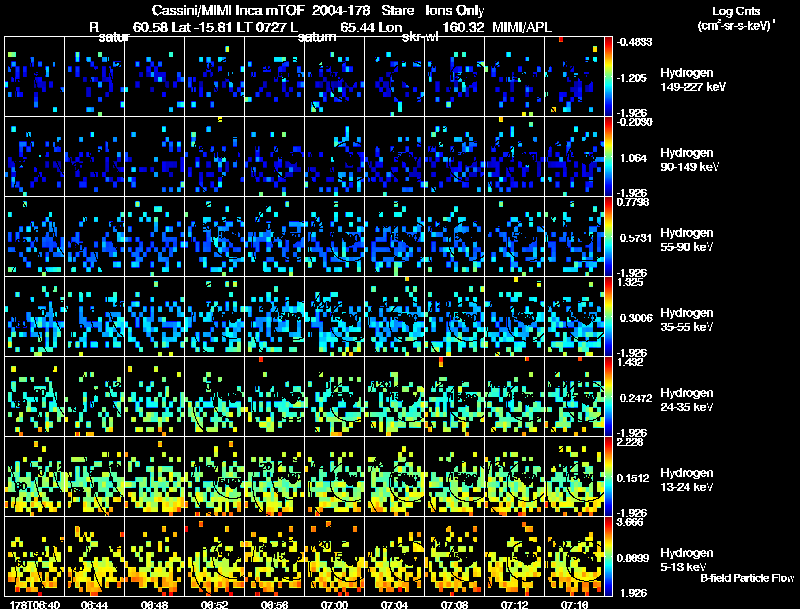Click the 07:00 time axis label
The height and width of the screenshot is (609, 800).
pyautogui.click(x=334, y=604)
